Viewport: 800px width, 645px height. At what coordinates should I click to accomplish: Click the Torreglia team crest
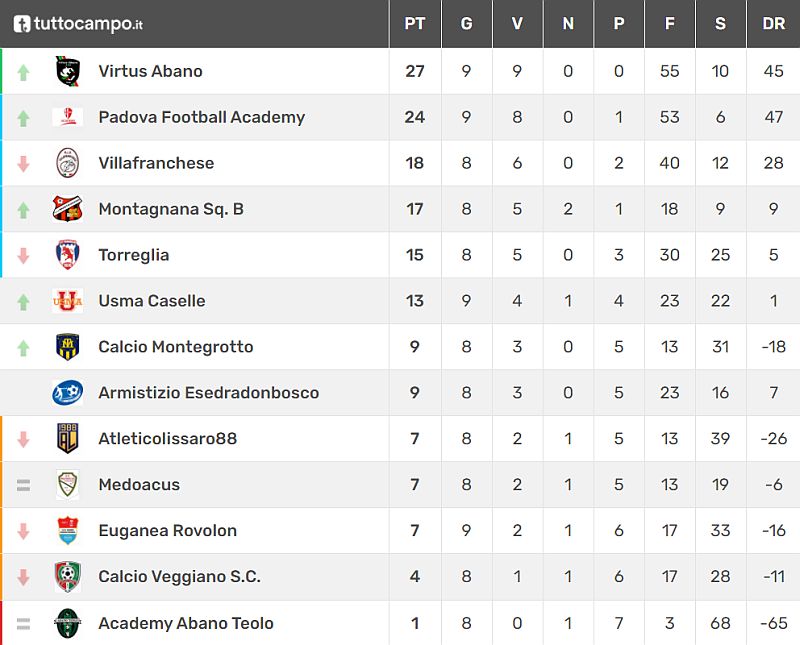(67, 255)
